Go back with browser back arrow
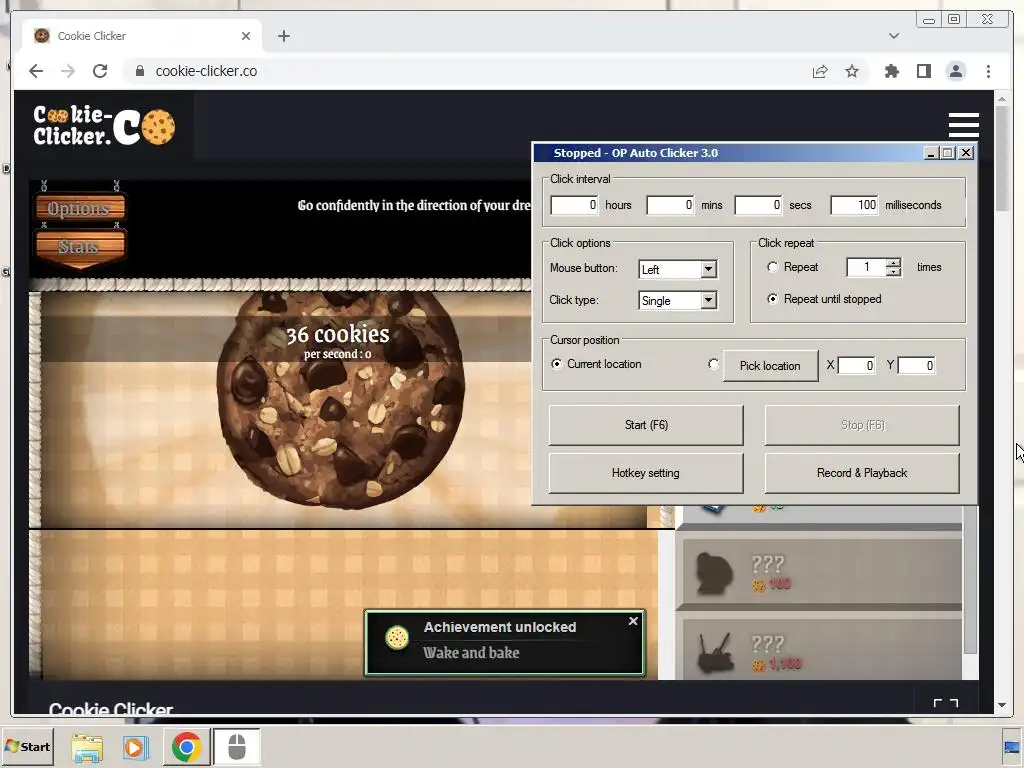The width and height of the screenshot is (1024, 768). tap(36, 71)
